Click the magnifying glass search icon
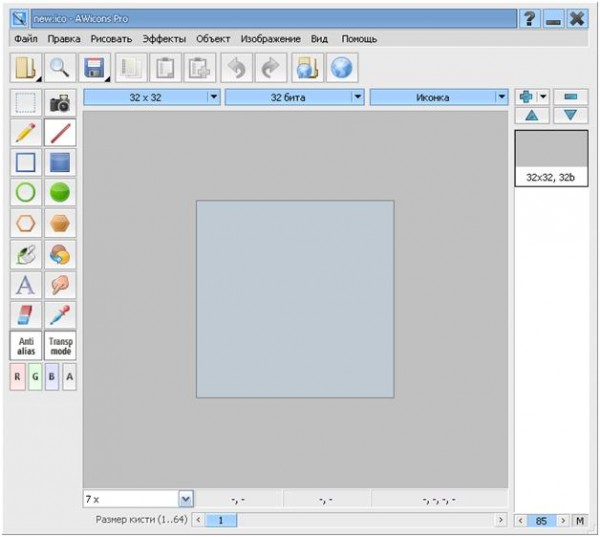 pos(60,68)
